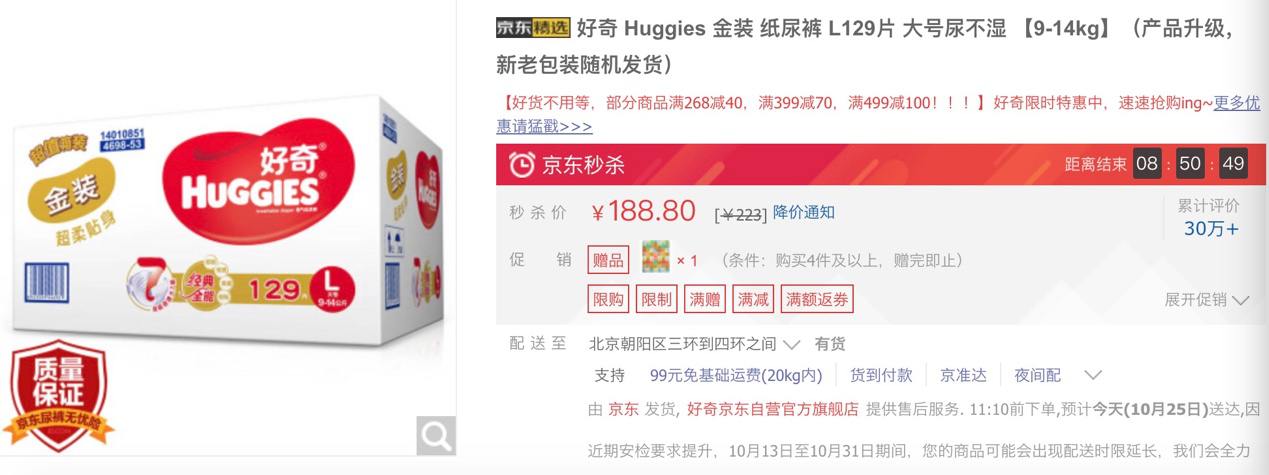Select the 限购 promotion tag
This screenshot has width=1269, height=475.
pos(608,299)
